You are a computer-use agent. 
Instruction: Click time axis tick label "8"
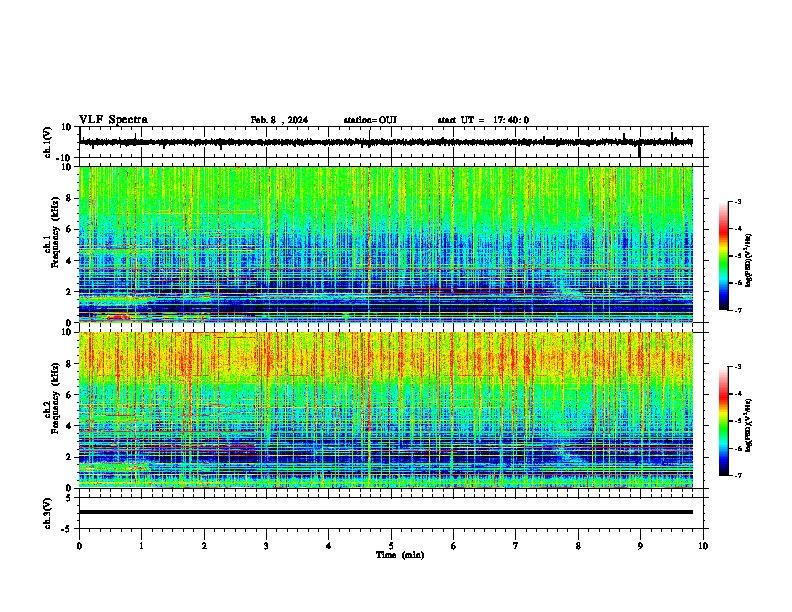(x=578, y=546)
